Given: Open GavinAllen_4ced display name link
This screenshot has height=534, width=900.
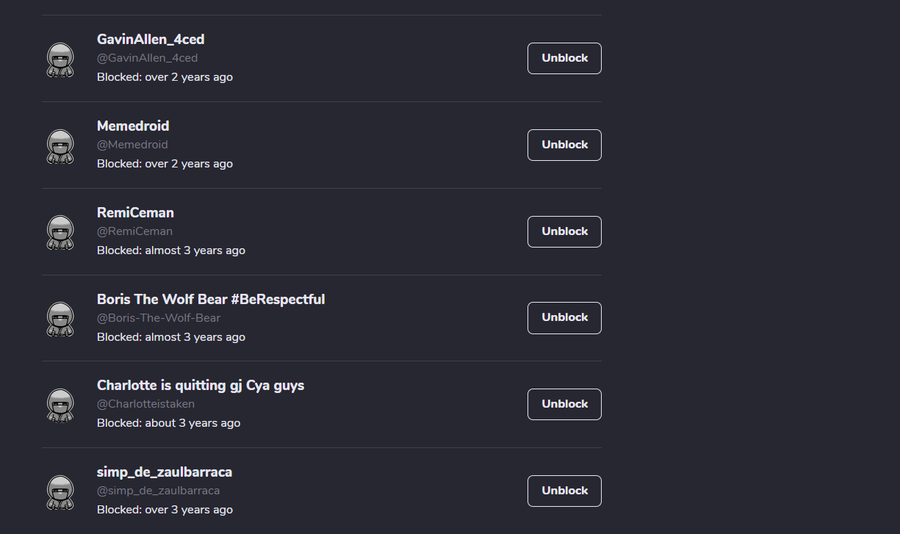Looking at the screenshot, I should pos(150,39).
